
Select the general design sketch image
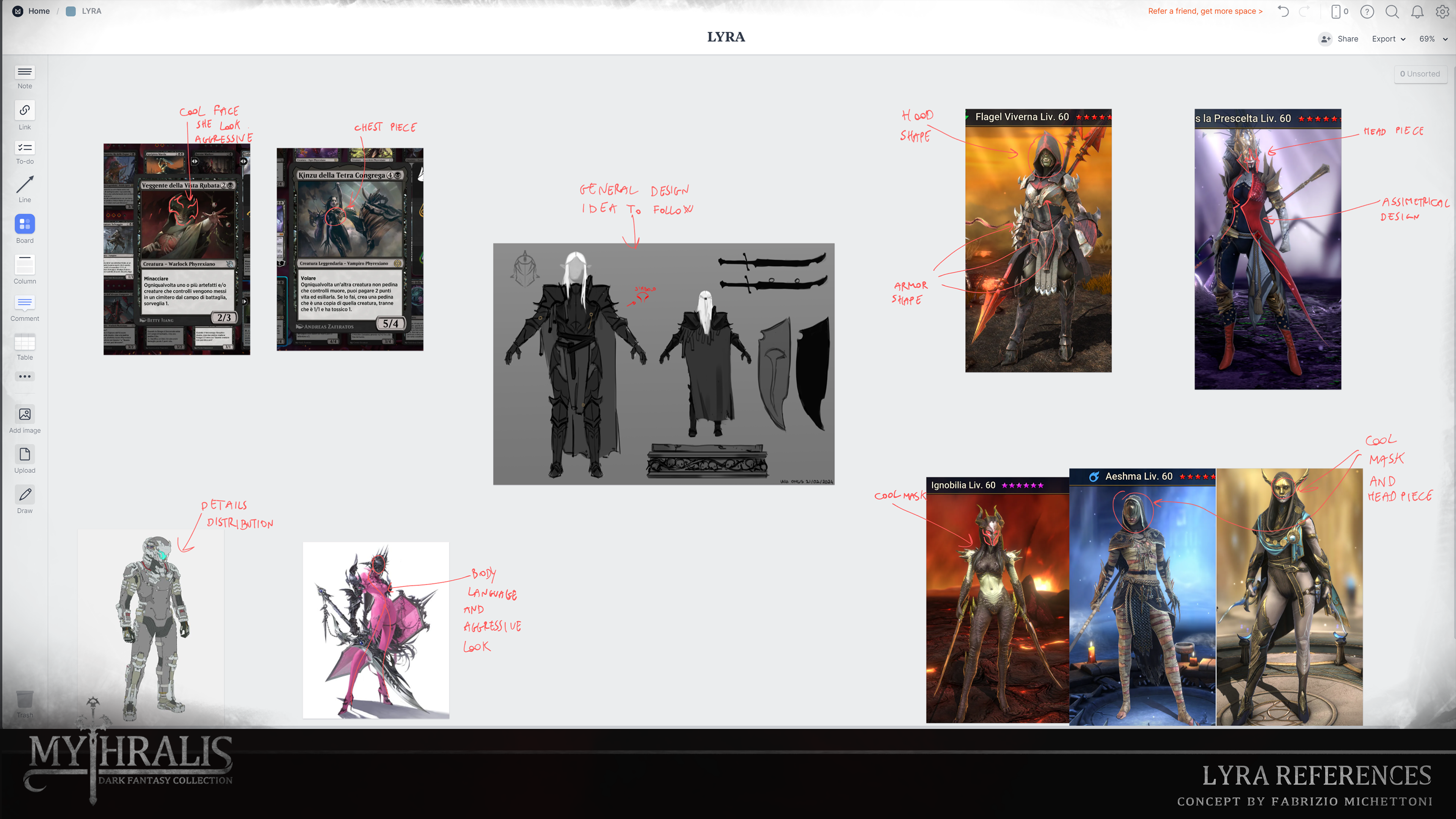pyautogui.click(x=663, y=364)
